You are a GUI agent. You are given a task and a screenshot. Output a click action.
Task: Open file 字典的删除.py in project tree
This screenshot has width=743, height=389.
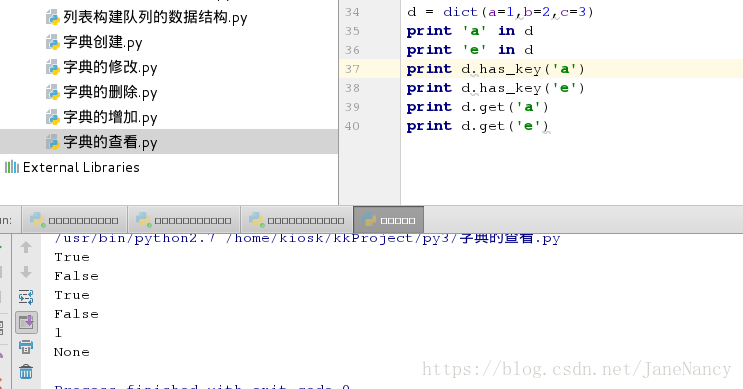(110, 92)
